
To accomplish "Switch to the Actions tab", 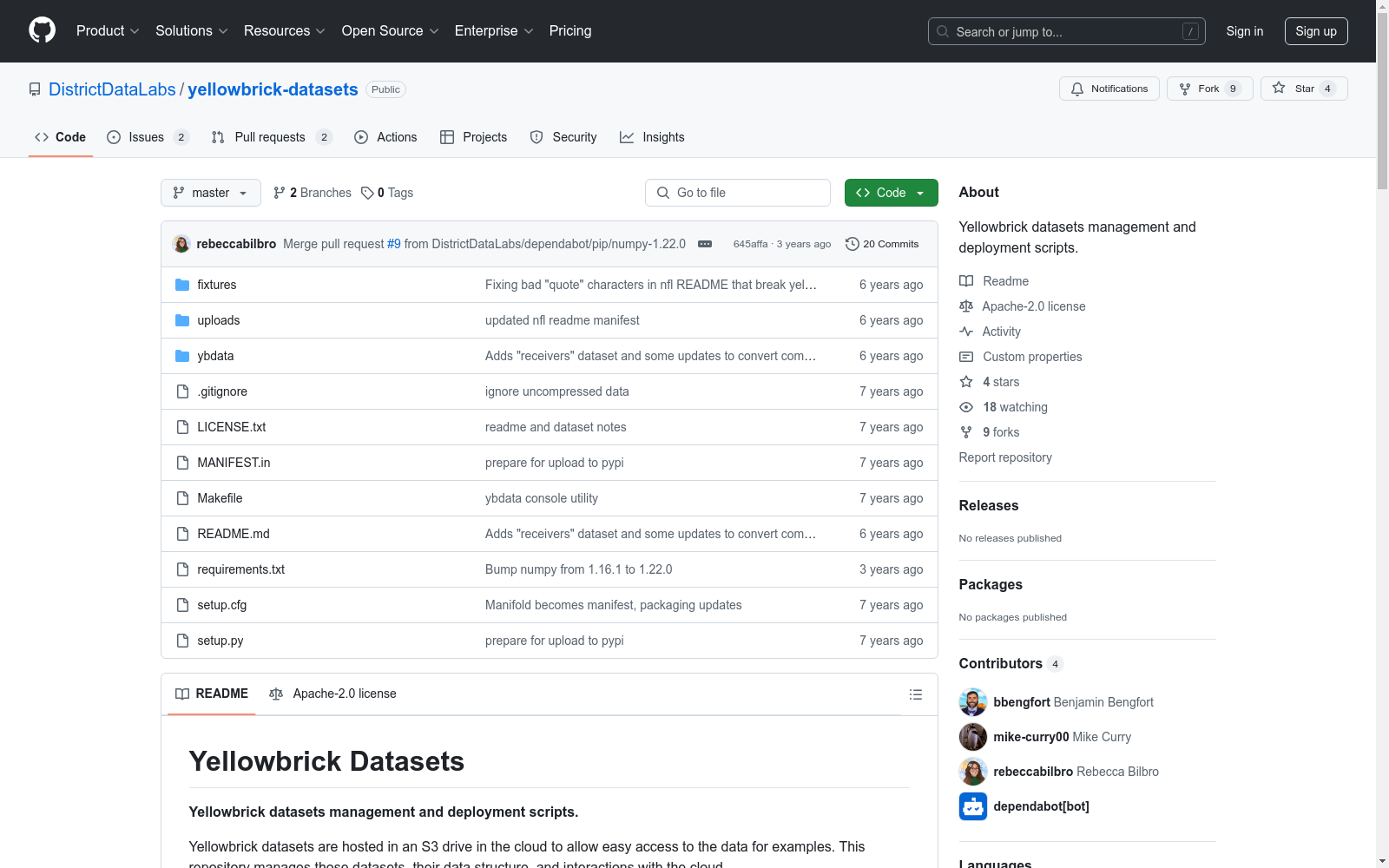I will tap(385, 137).
